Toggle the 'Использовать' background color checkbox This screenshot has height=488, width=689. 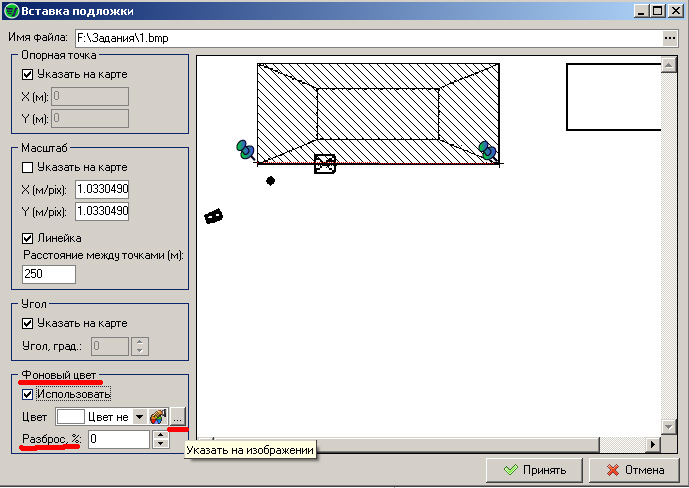(28, 395)
